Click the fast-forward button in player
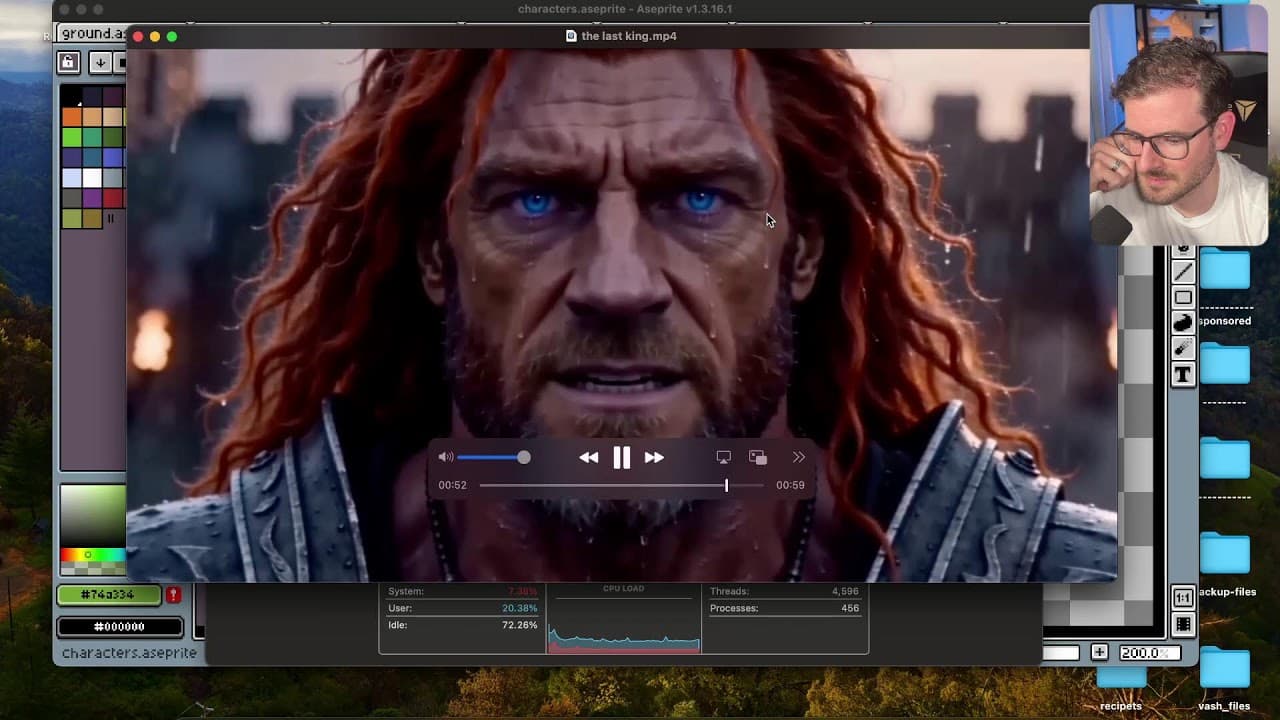This screenshot has height=720, width=1280. (x=654, y=458)
